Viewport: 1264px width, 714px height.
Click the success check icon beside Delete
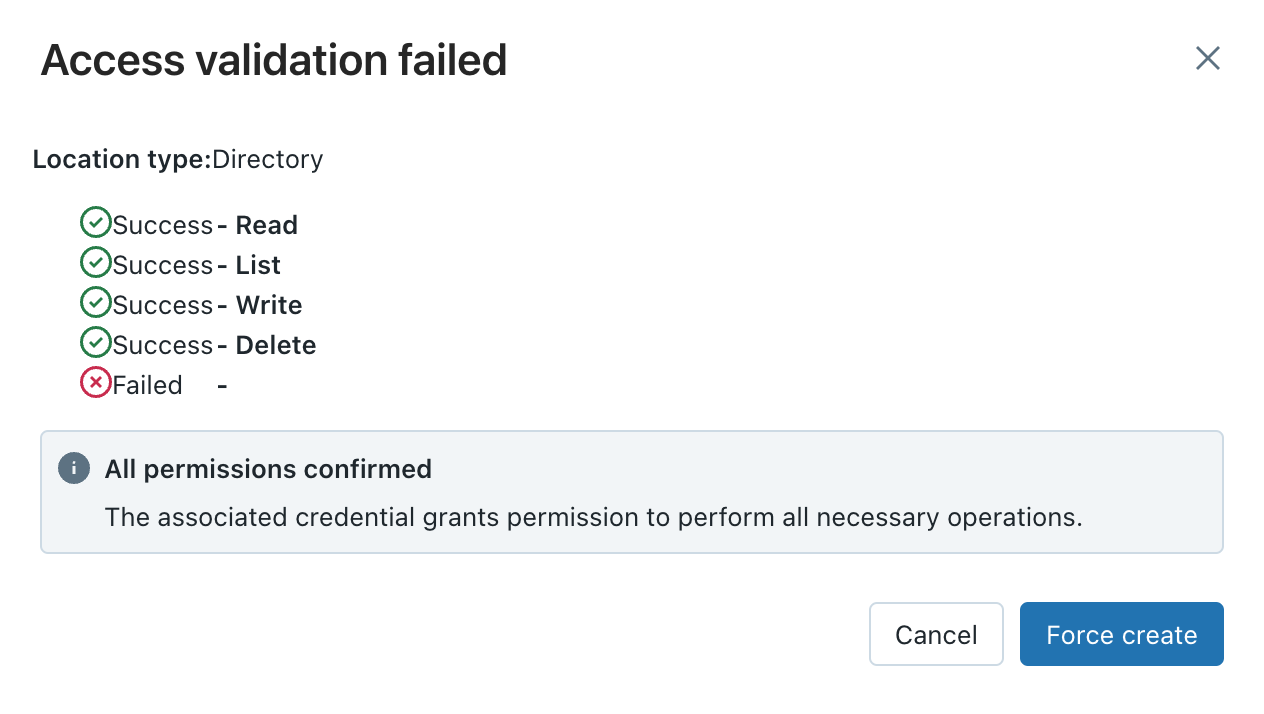pos(96,342)
